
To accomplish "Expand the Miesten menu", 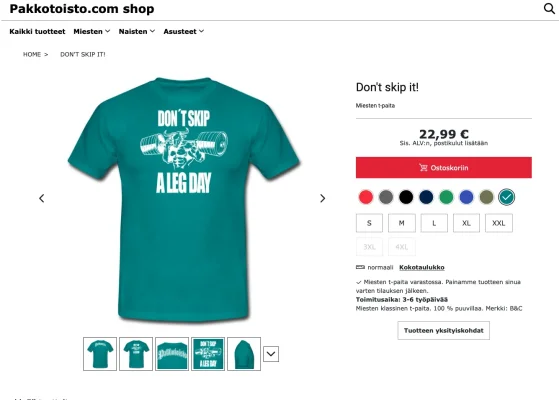I will (92, 31).
